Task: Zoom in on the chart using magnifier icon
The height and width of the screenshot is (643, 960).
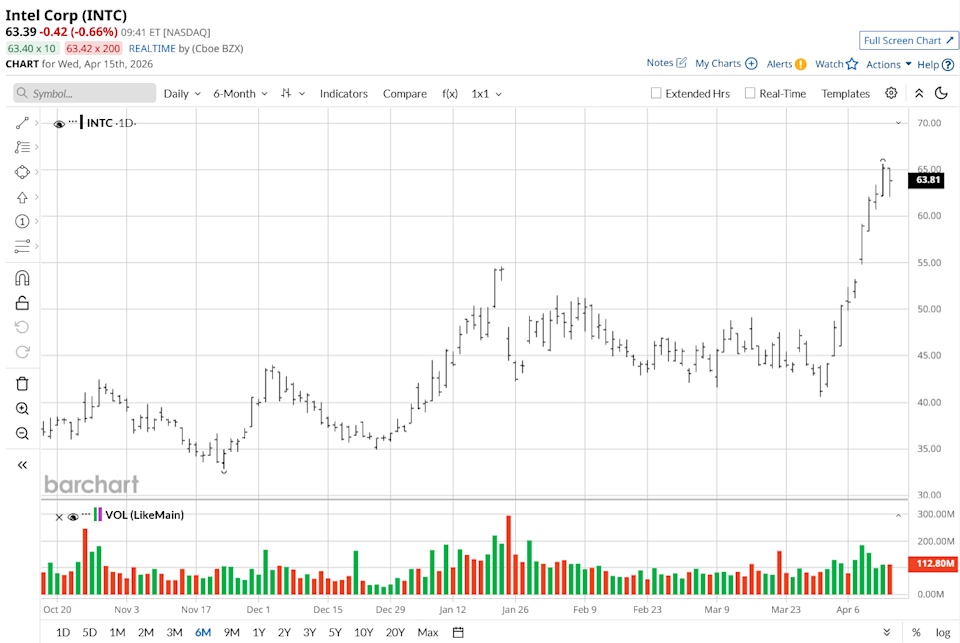Action: pos(22,408)
